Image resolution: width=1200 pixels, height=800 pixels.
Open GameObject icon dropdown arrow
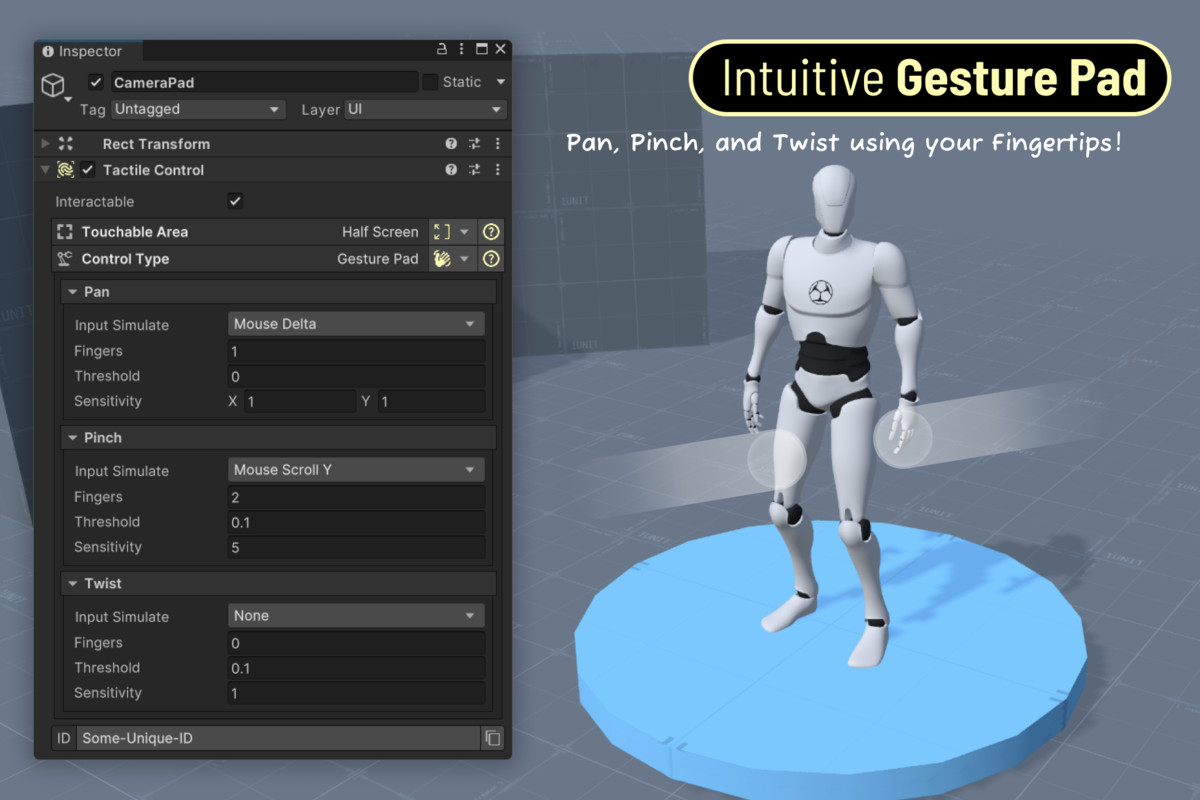[x=68, y=100]
